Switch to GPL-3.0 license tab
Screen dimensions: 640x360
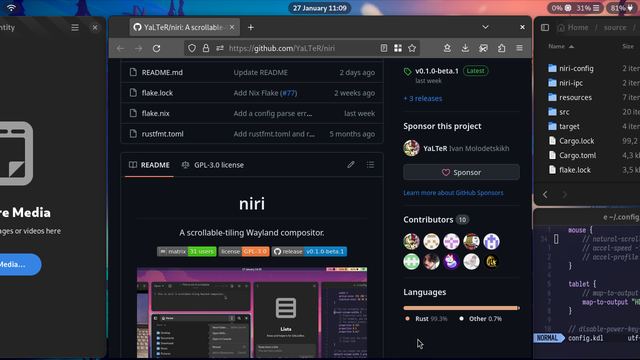213,165
